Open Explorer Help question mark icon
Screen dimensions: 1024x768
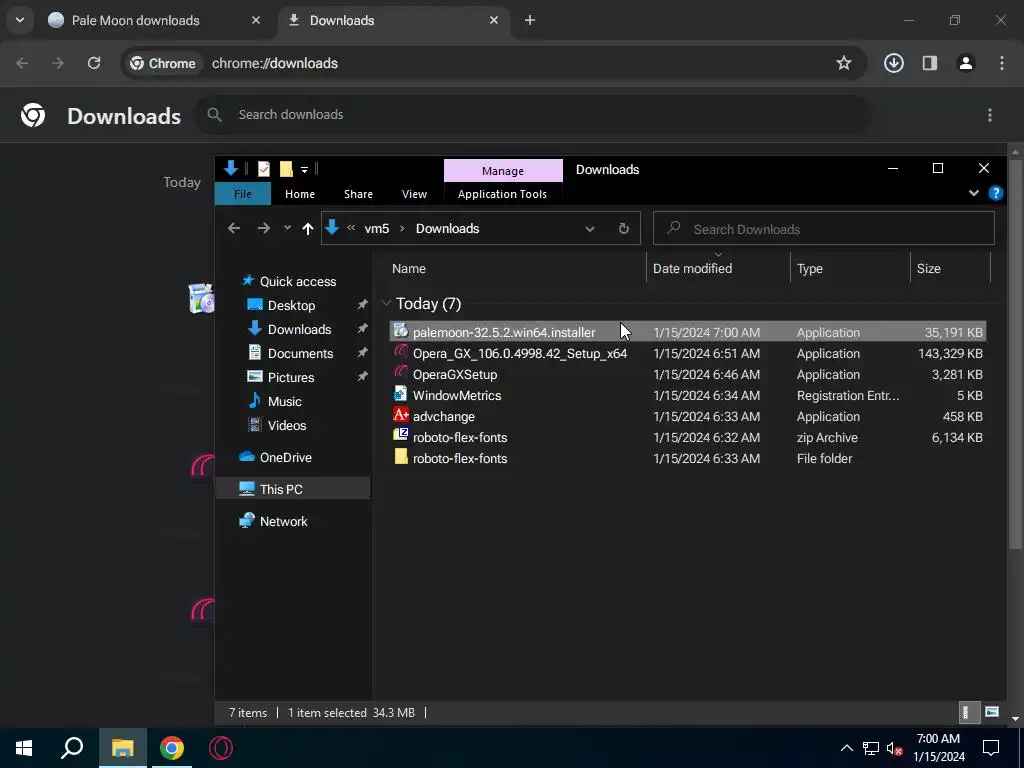[x=995, y=193]
